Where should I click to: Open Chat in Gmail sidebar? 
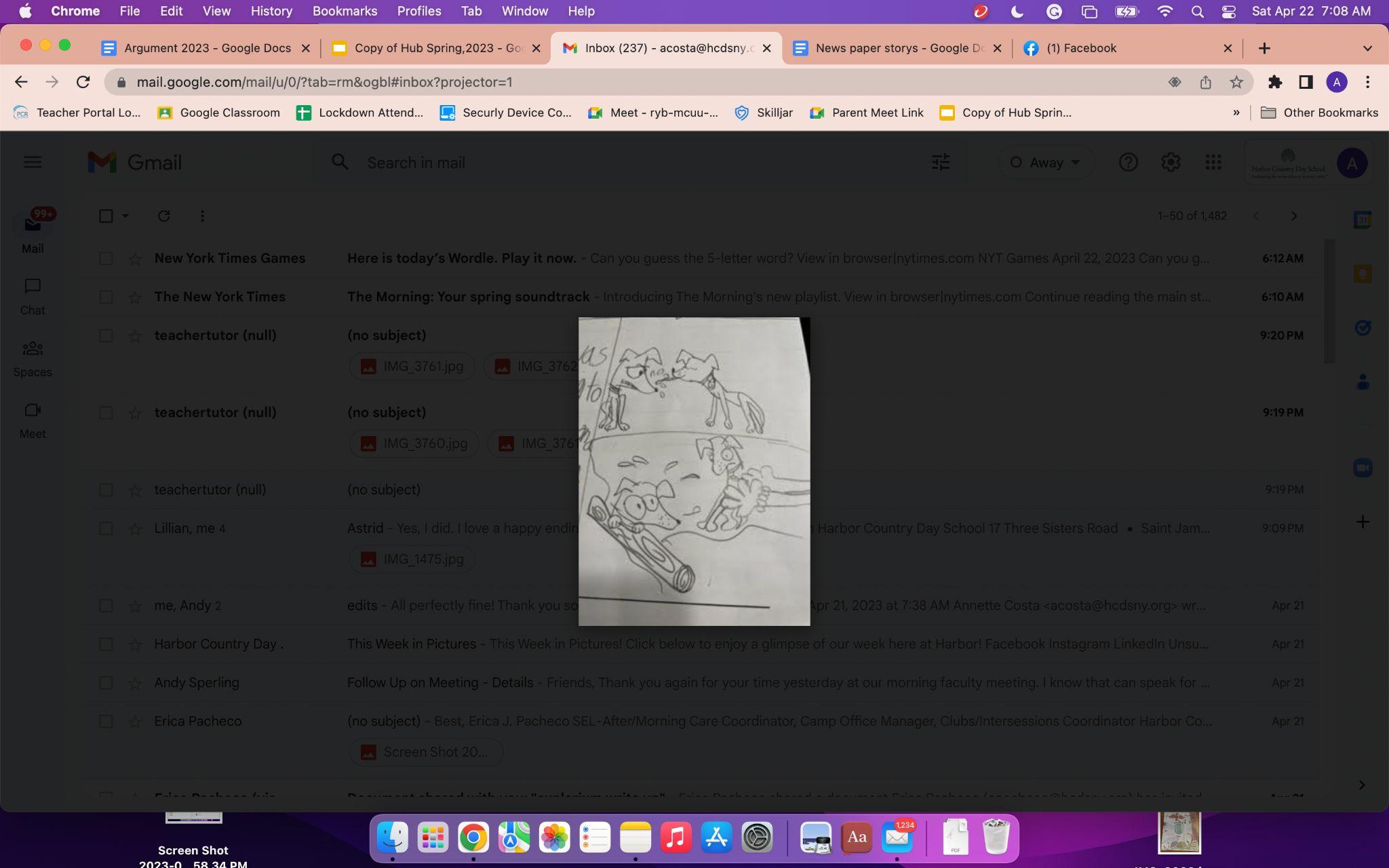[33, 296]
